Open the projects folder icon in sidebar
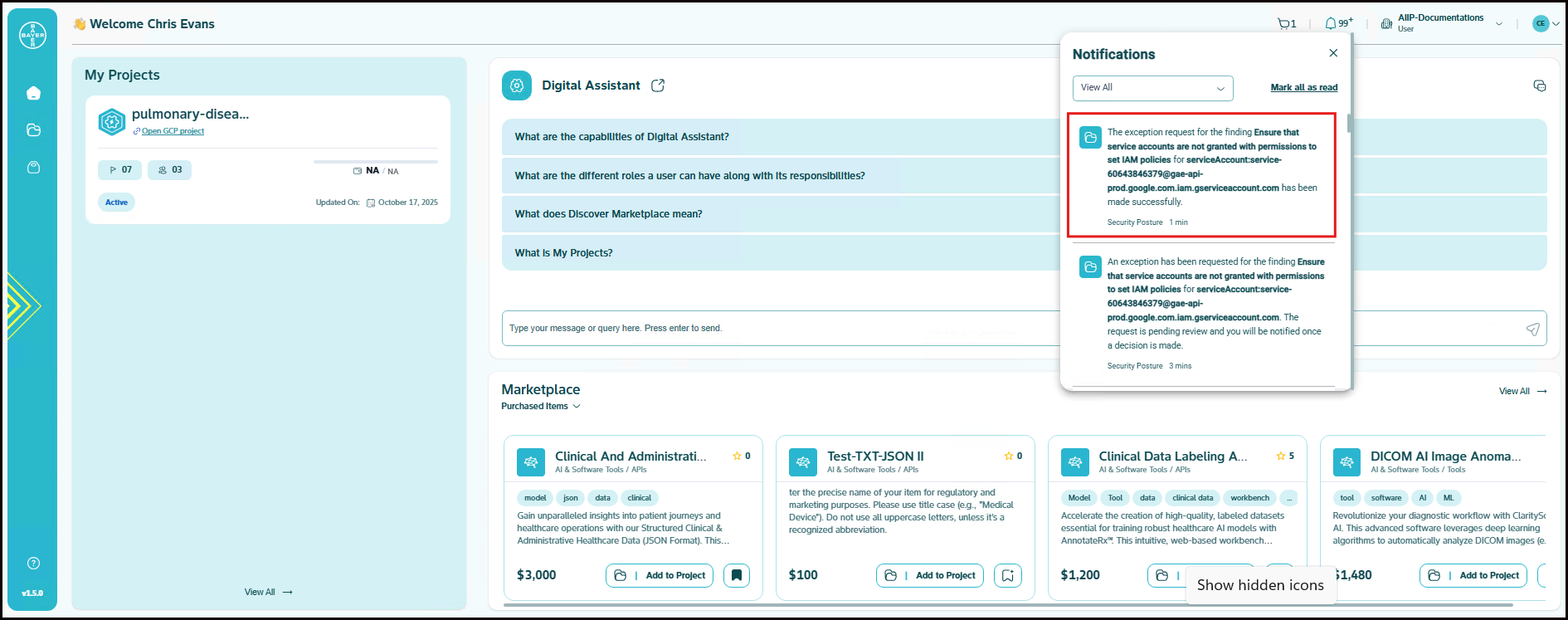This screenshot has width=1568, height=620. click(33, 130)
